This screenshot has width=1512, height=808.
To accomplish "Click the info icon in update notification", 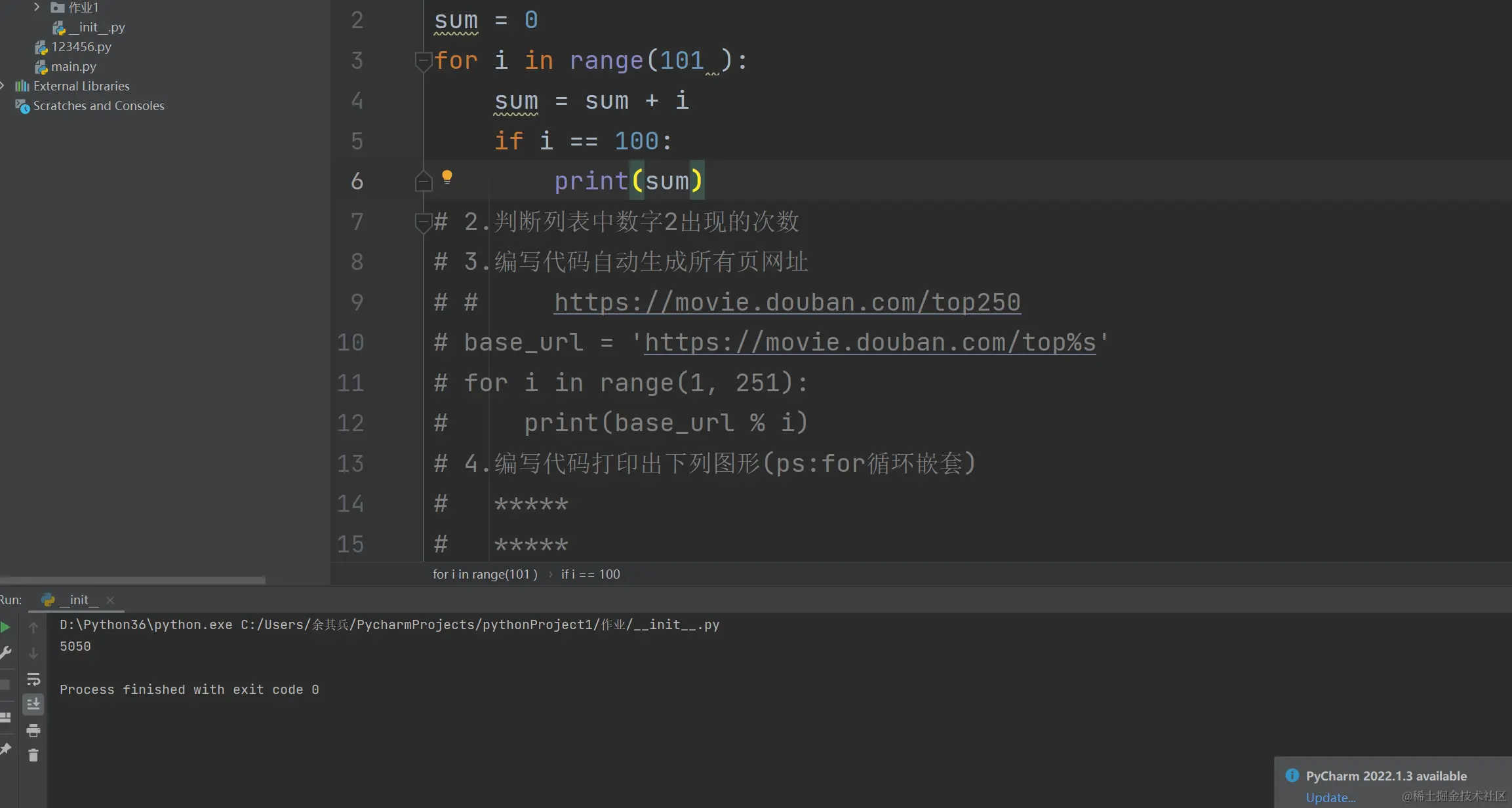I will tap(1292, 776).
